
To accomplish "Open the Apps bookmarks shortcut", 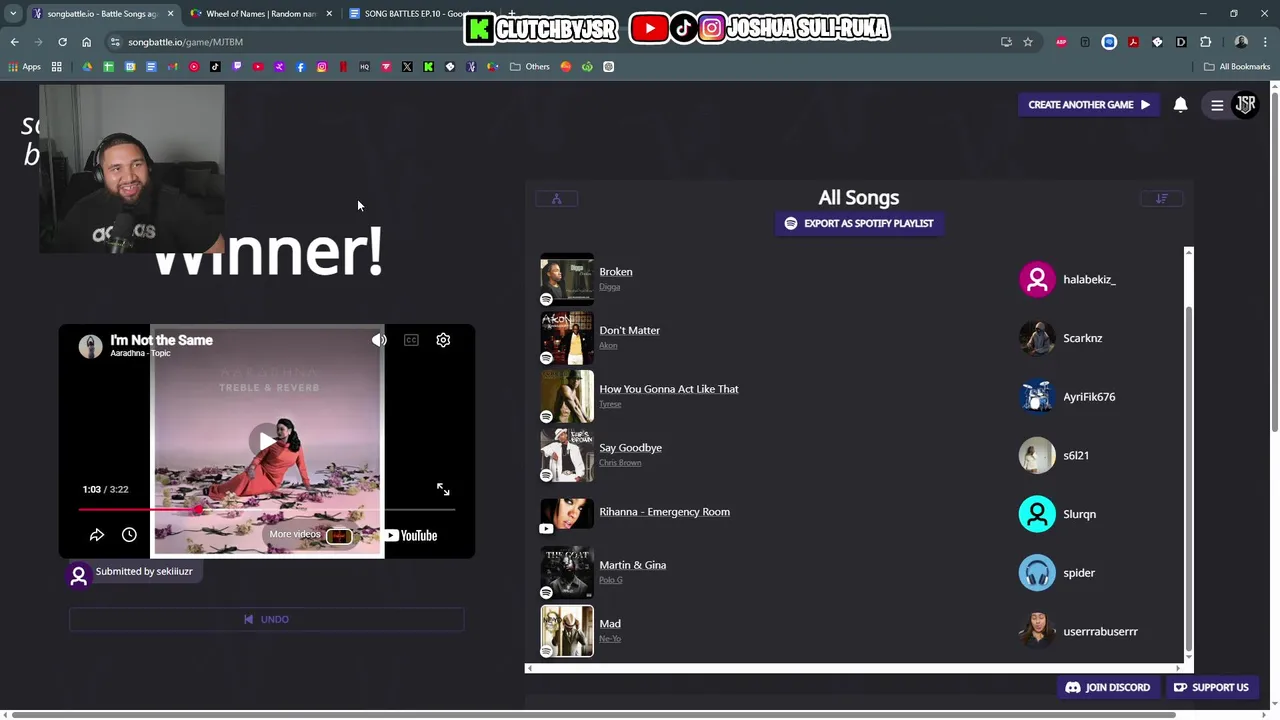I will (x=25, y=67).
